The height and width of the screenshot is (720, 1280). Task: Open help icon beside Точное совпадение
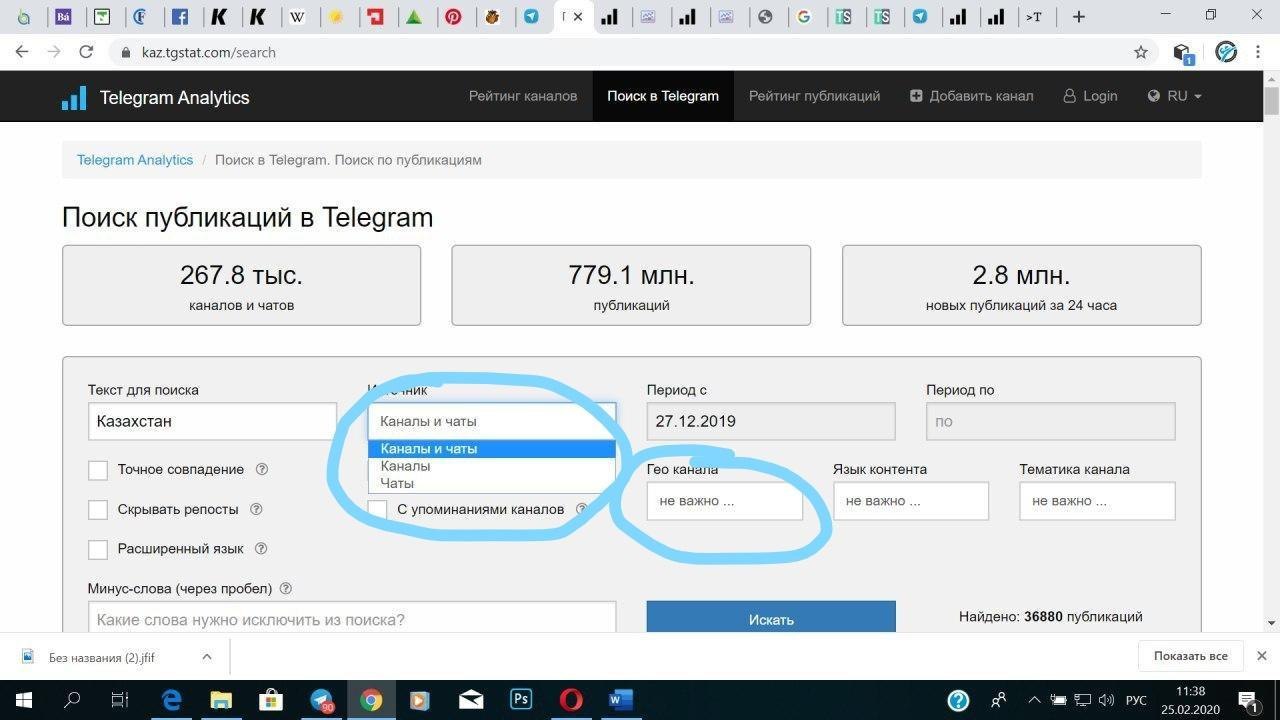(262, 469)
